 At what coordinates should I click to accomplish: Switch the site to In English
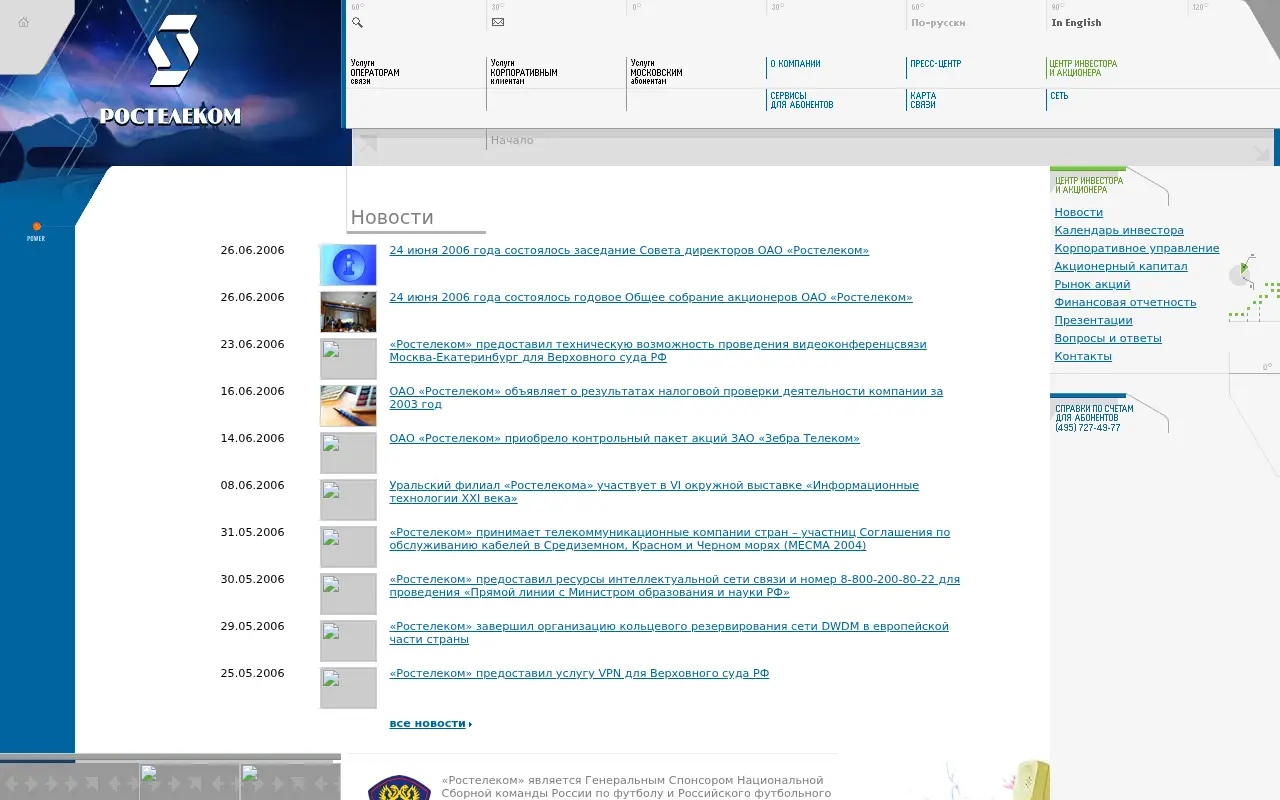[x=1076, y=23]
